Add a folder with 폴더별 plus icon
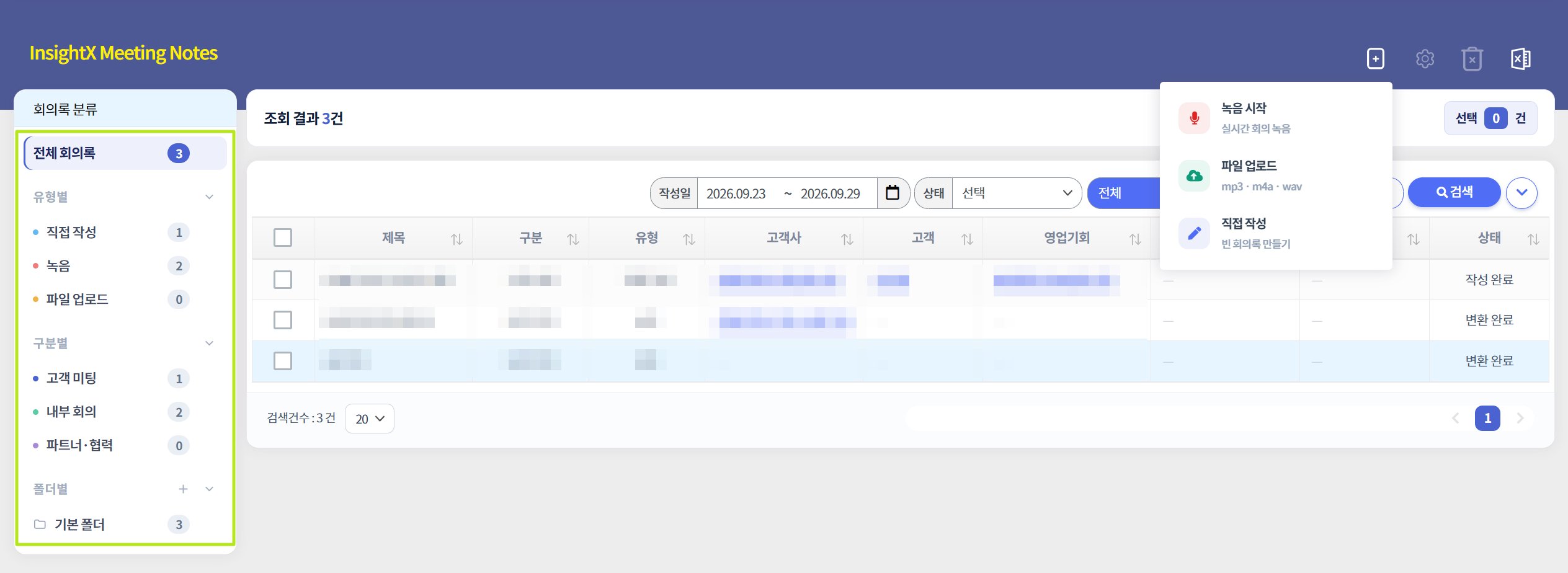The image size is (1568, 573). (183, 489)
